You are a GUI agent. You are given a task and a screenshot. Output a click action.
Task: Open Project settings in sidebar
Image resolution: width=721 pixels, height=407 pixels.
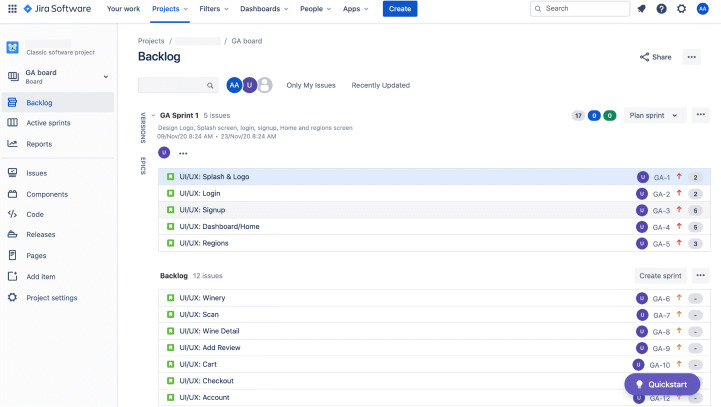pos(58,298)
